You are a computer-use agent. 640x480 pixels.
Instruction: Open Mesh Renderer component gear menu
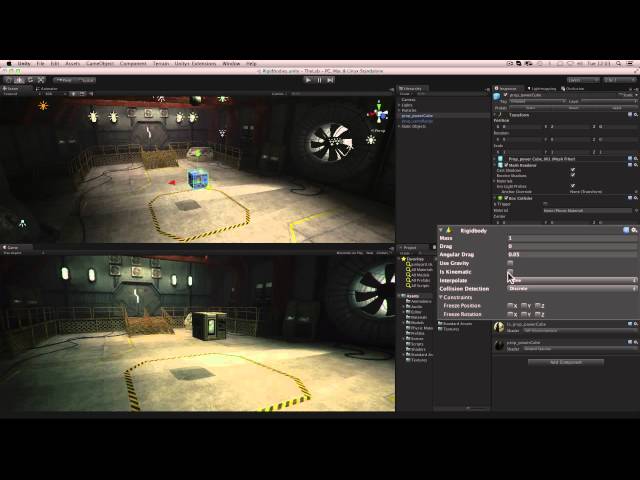point(636,165)
